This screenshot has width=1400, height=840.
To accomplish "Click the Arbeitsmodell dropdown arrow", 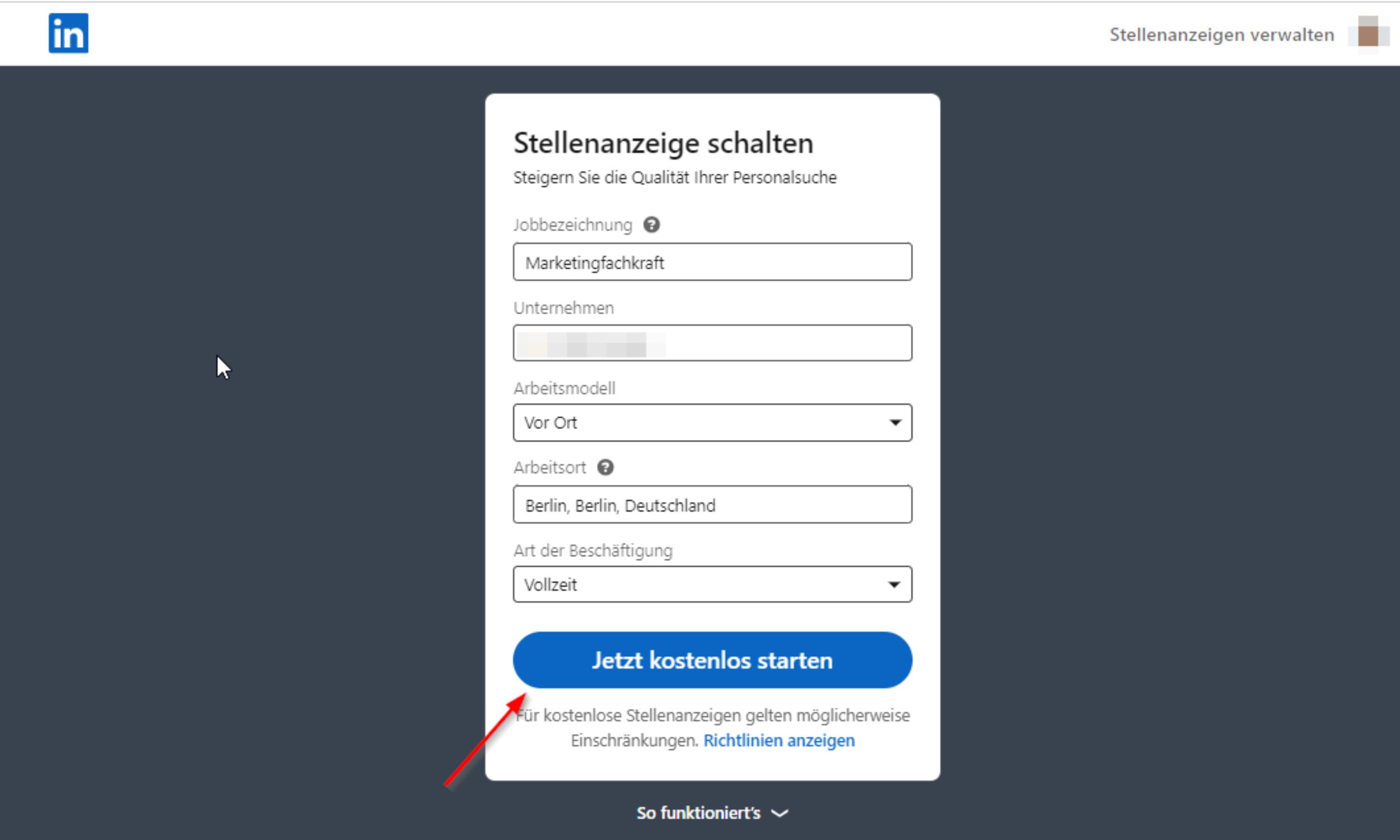I will pos(895,422).
